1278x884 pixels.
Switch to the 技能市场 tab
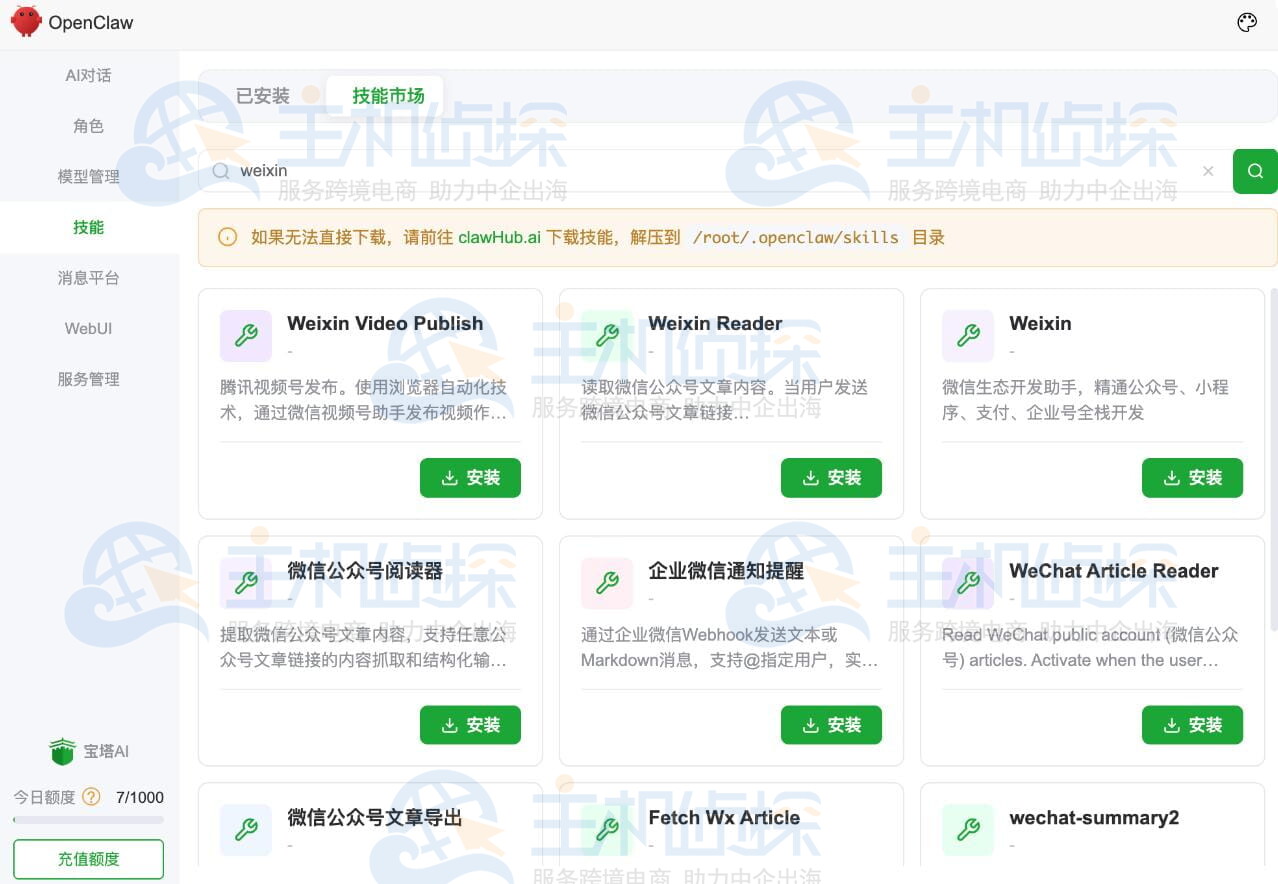pyautogui.click(x=388, y=96)
